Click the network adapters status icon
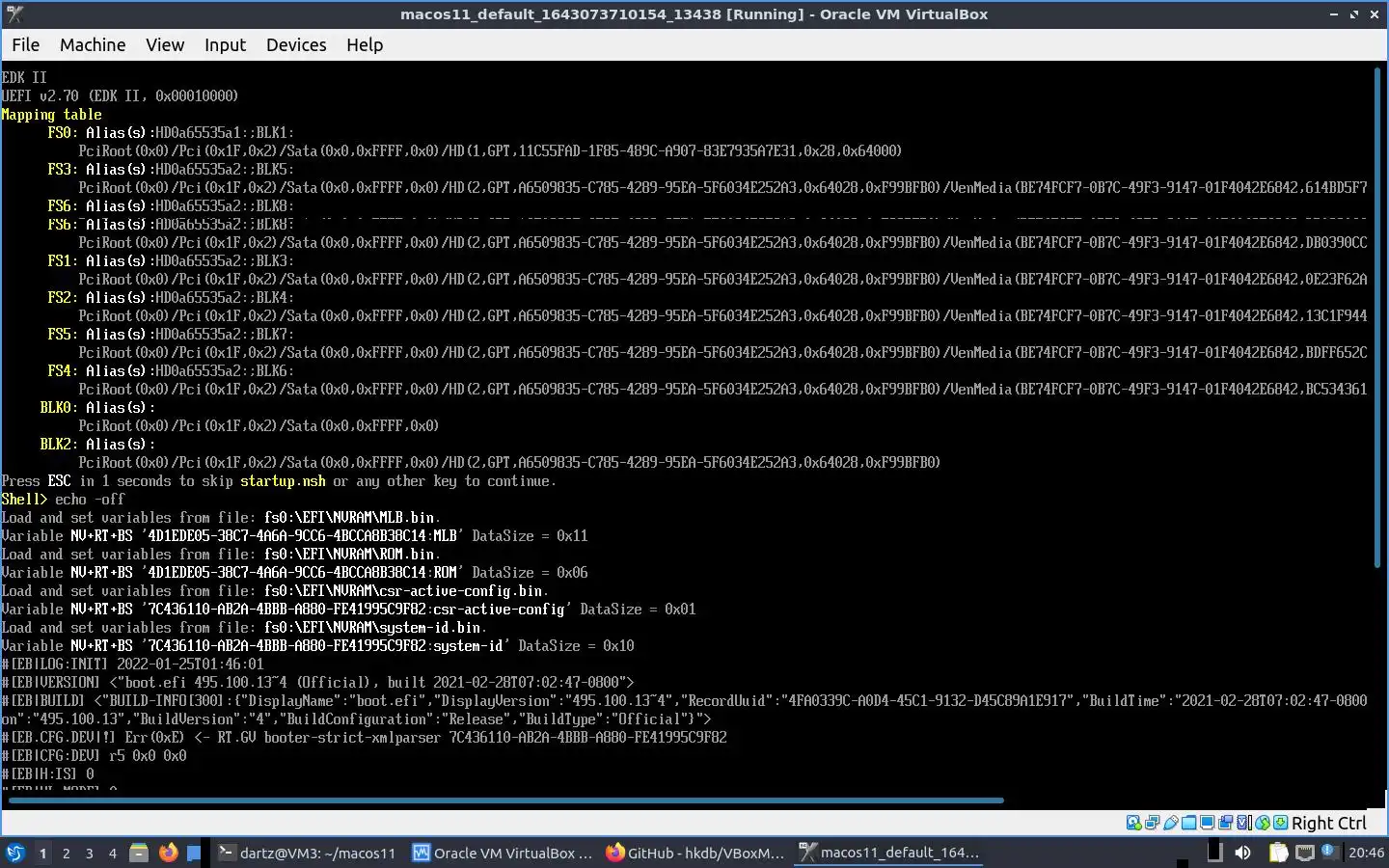Image resolution: width=1389 pixels, height=868 pixels. click(1153, 823)
